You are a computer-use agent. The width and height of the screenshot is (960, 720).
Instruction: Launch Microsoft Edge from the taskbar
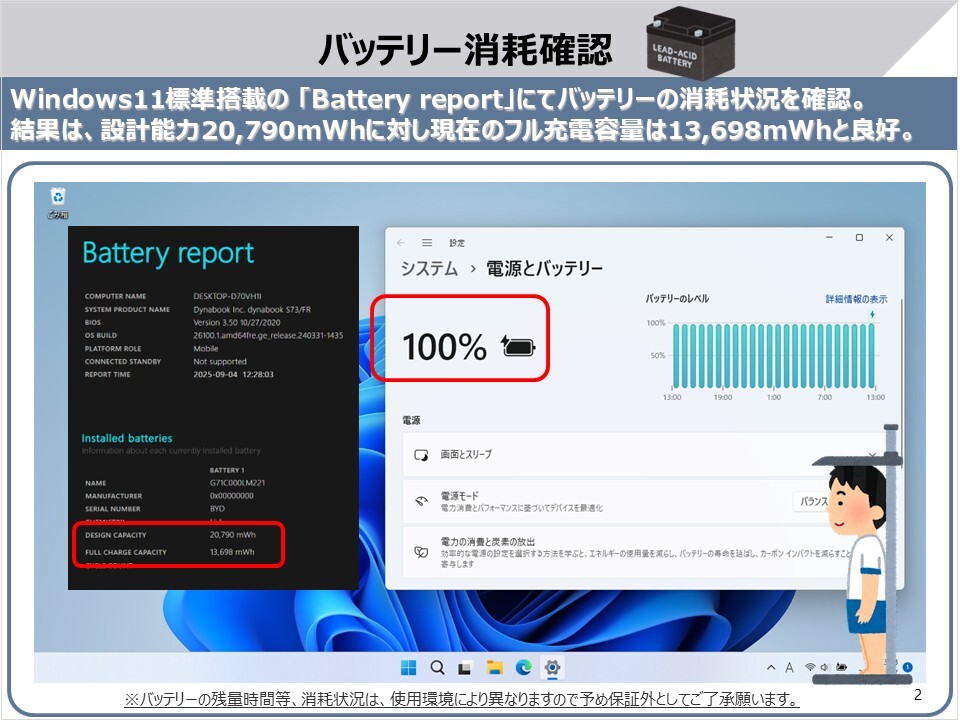[523, 667]
